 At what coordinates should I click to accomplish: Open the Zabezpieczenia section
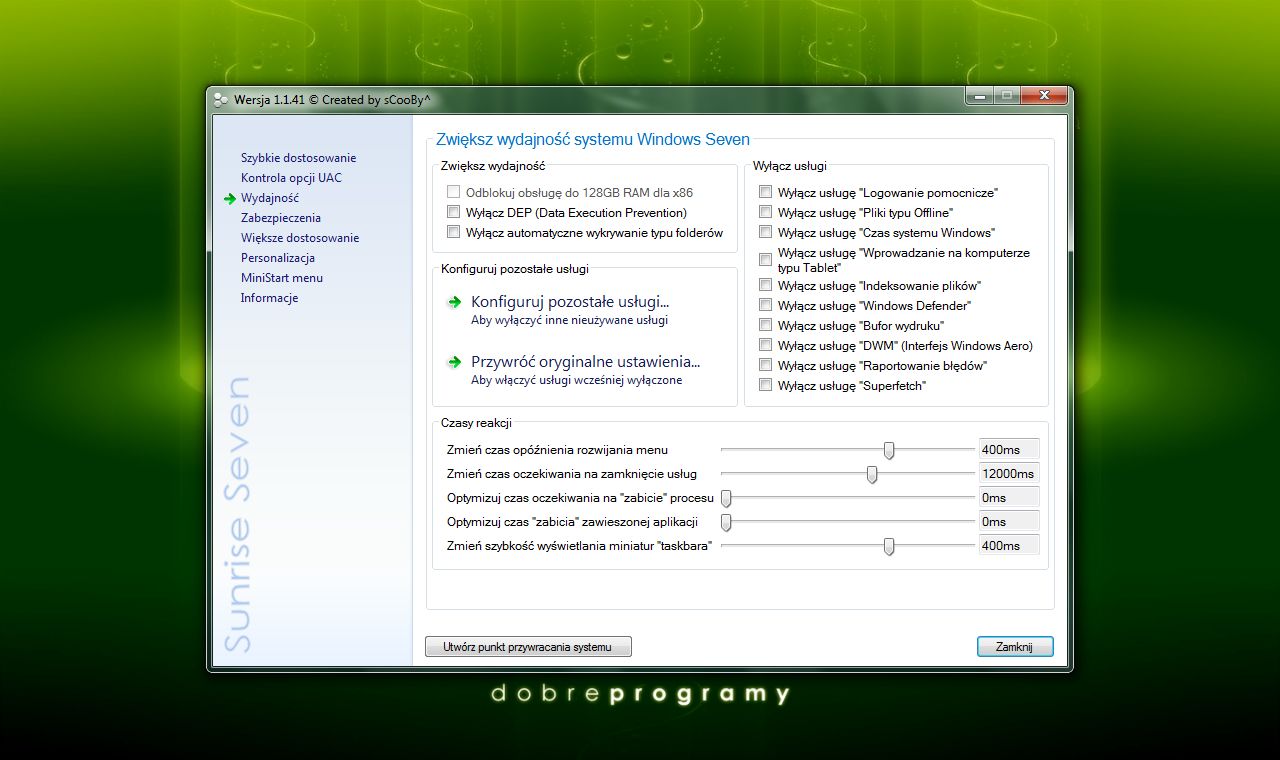click(x=281, y=218)
